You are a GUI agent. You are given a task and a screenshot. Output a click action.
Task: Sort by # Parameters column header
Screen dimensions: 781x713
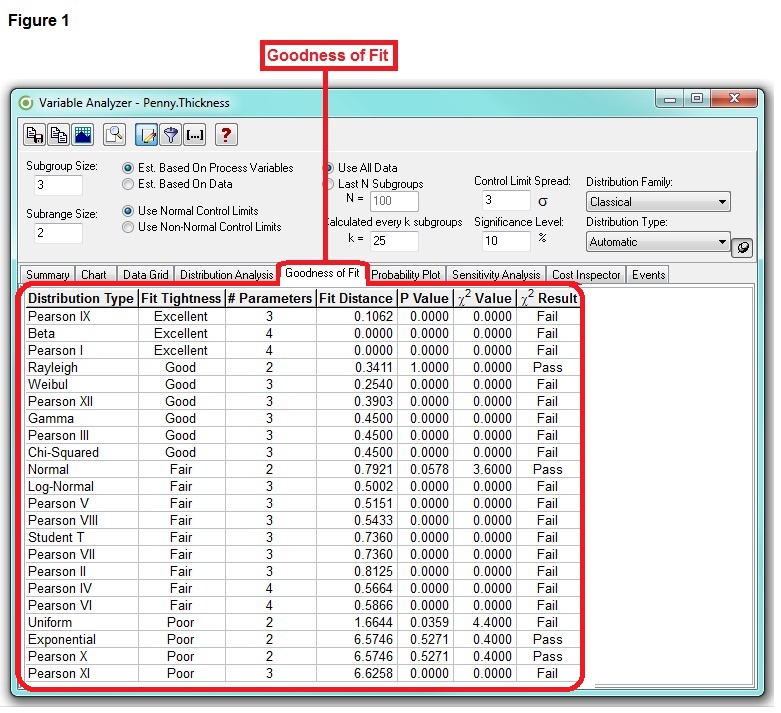pyautogui.click(x=270, y=298)
